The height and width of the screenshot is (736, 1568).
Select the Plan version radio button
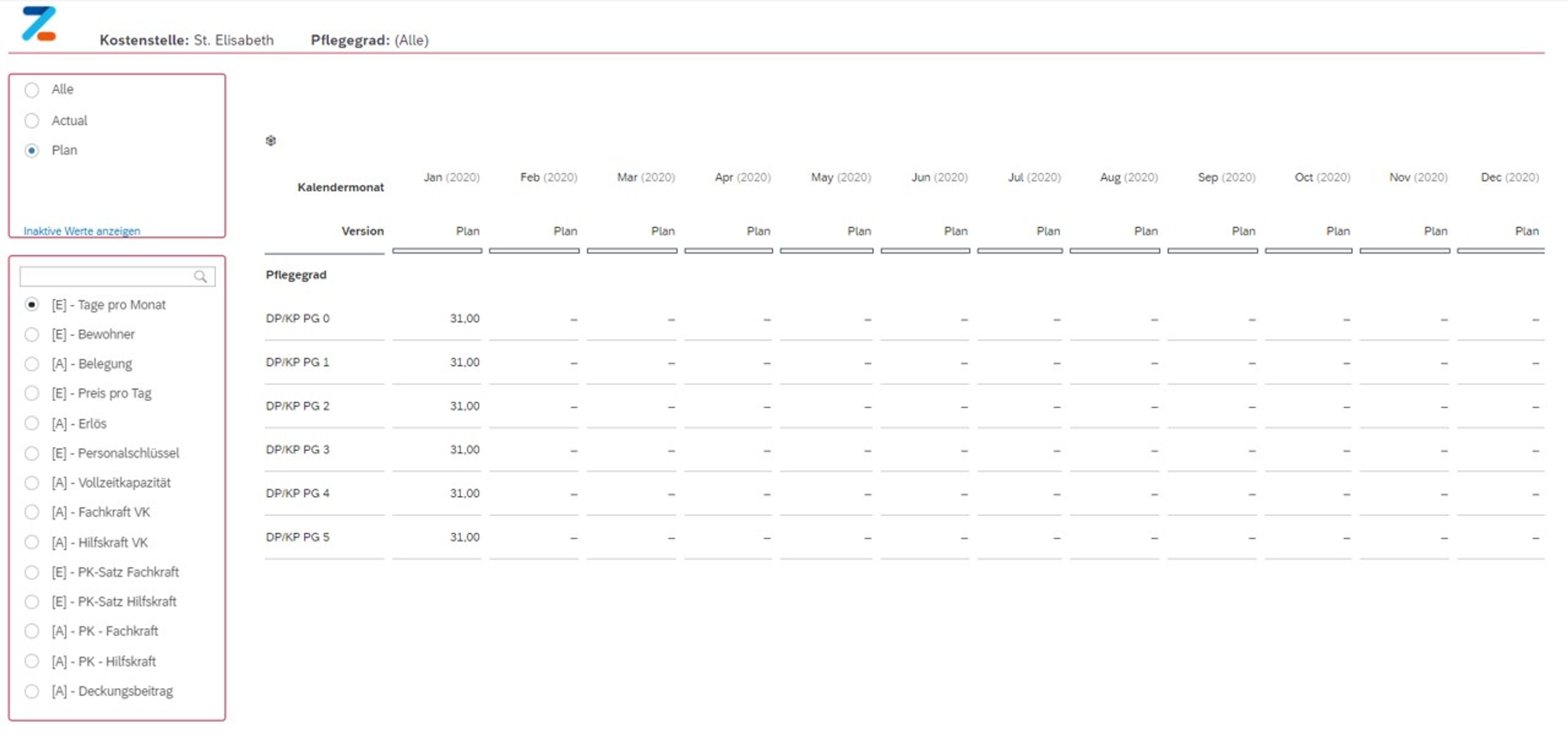(x=32, y=150)
